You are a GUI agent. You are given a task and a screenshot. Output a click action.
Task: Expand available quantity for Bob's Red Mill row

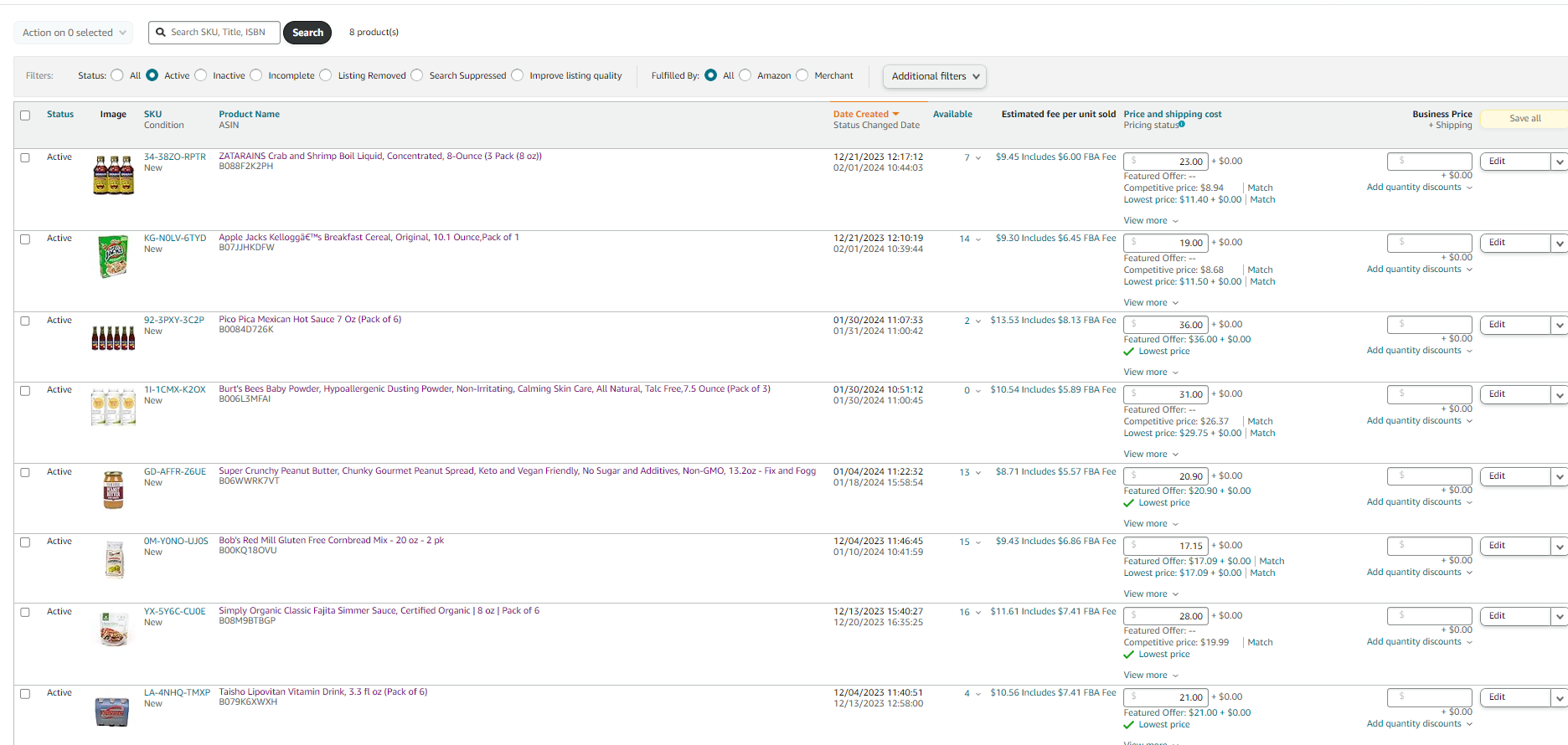coord(977,542)
